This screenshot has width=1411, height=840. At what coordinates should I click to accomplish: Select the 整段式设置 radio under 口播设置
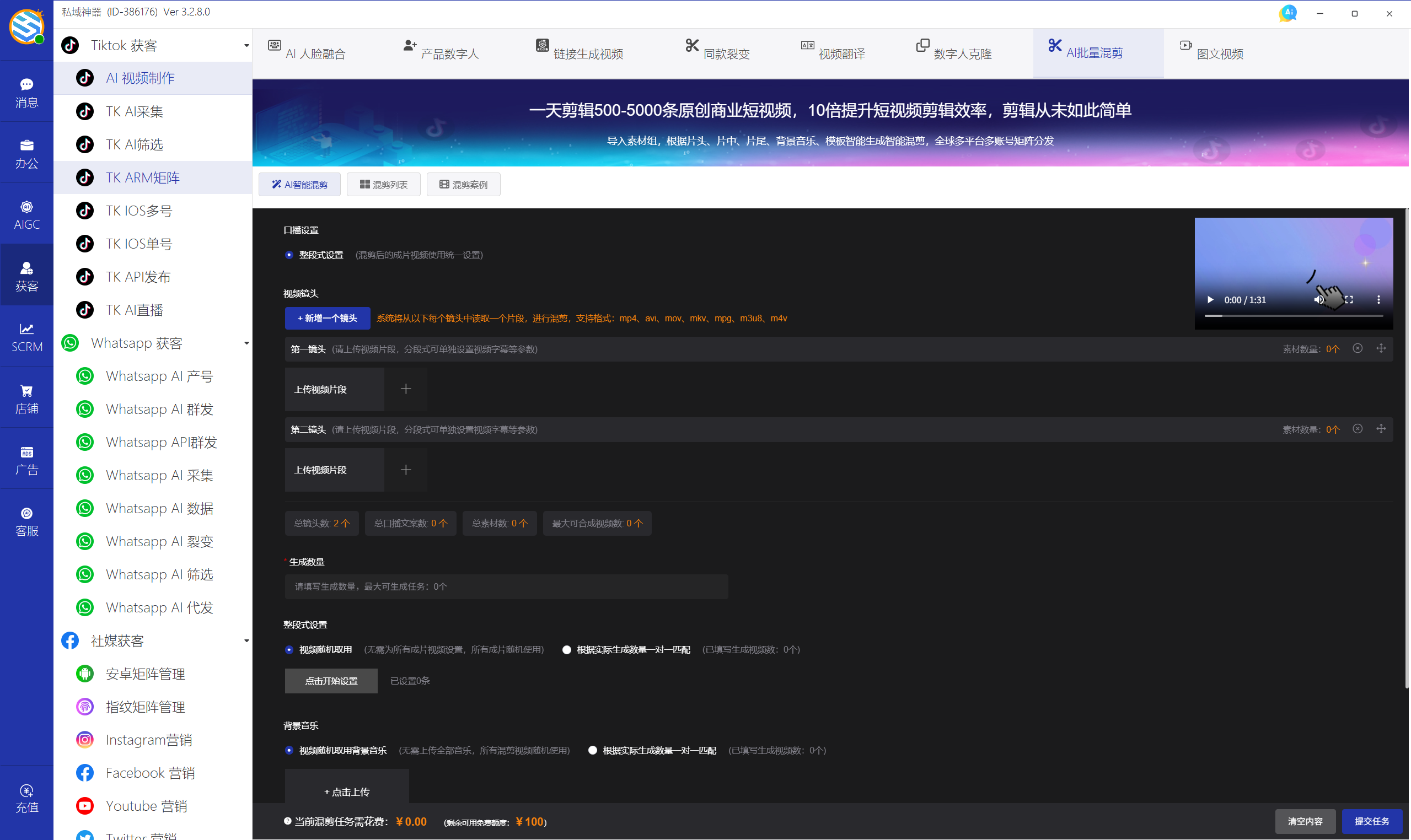coord(289,255)
